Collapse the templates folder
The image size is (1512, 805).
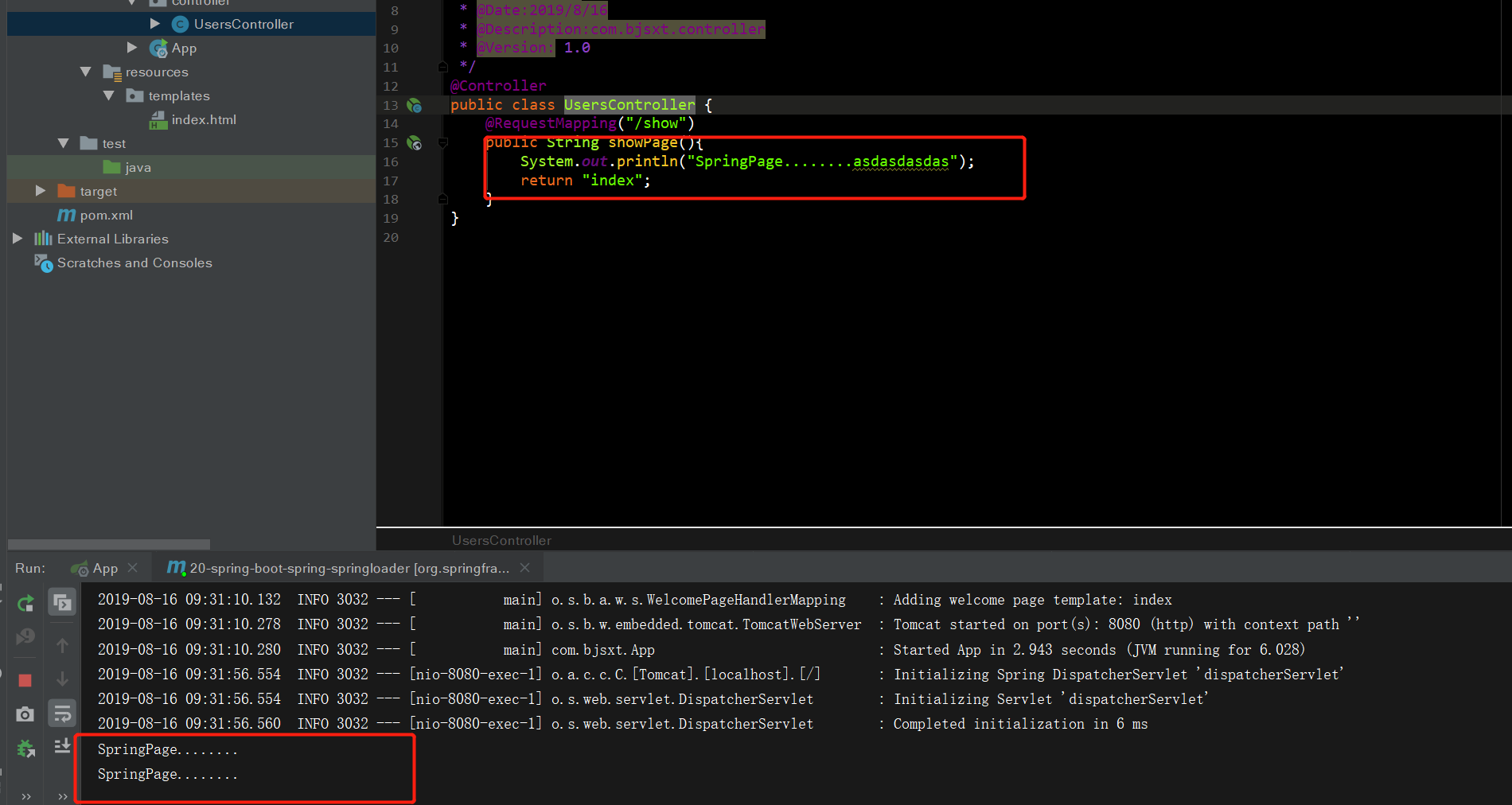click(109, 95)
